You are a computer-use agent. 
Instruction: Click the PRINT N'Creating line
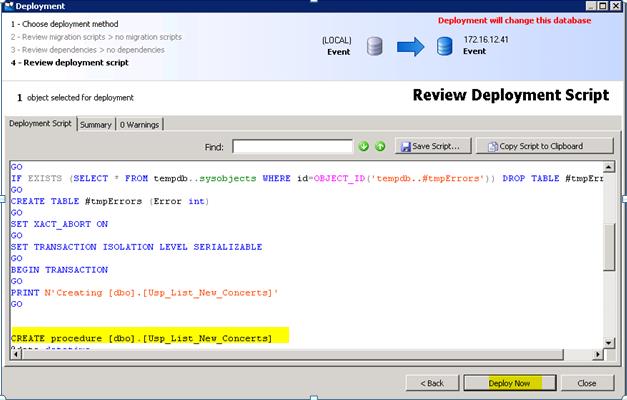pyautogui.click(x=145, y=293)
